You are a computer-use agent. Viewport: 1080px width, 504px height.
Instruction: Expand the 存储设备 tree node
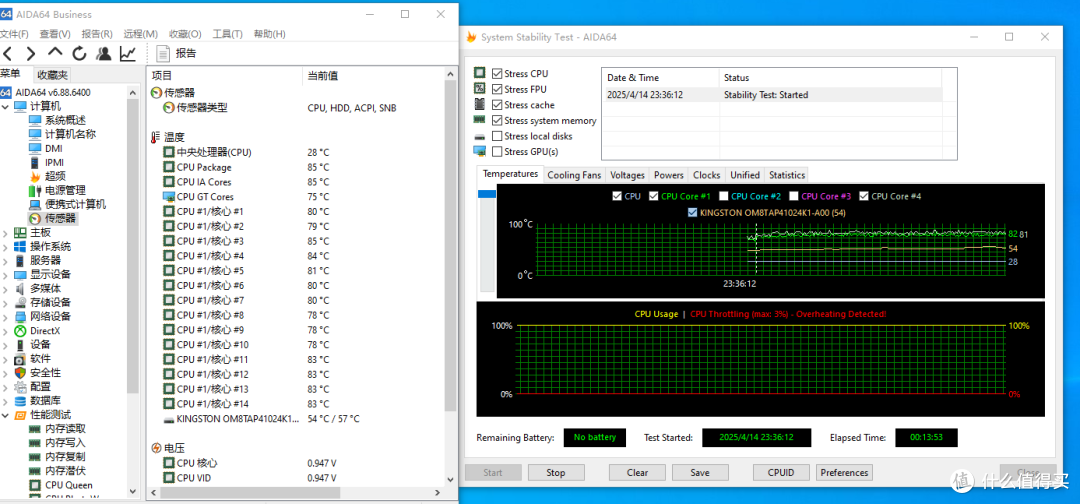(6, 302)
